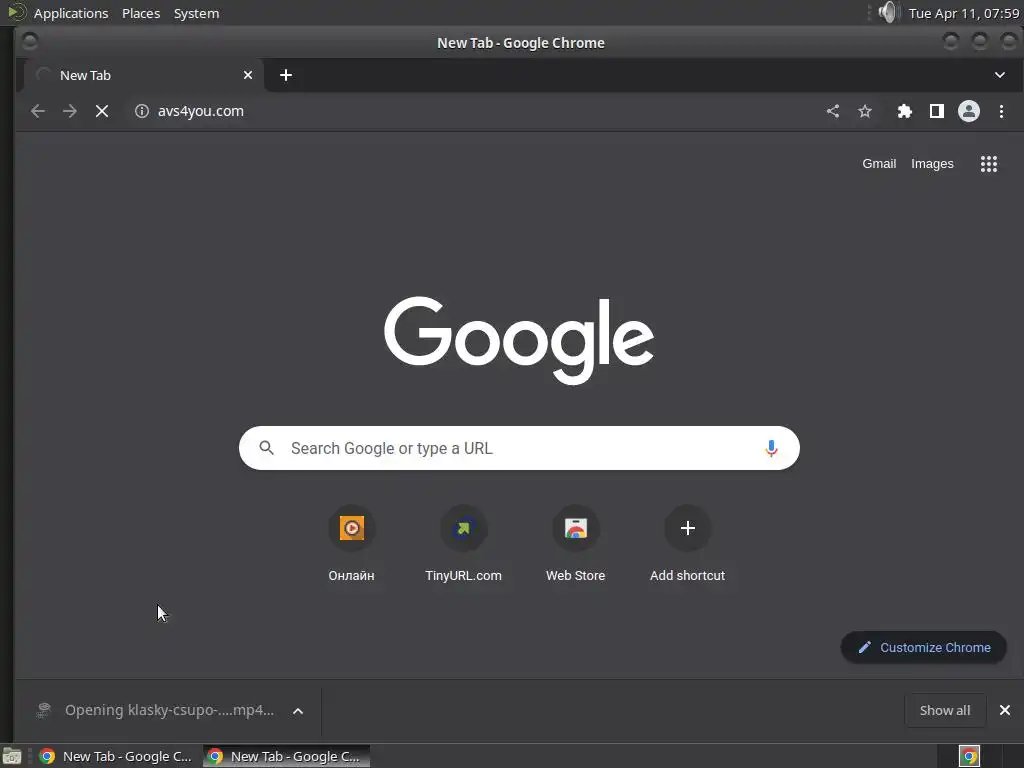This screenshot has width=1024, height=768.
Task: Open the Applications menu
Action: coord(71,13)
